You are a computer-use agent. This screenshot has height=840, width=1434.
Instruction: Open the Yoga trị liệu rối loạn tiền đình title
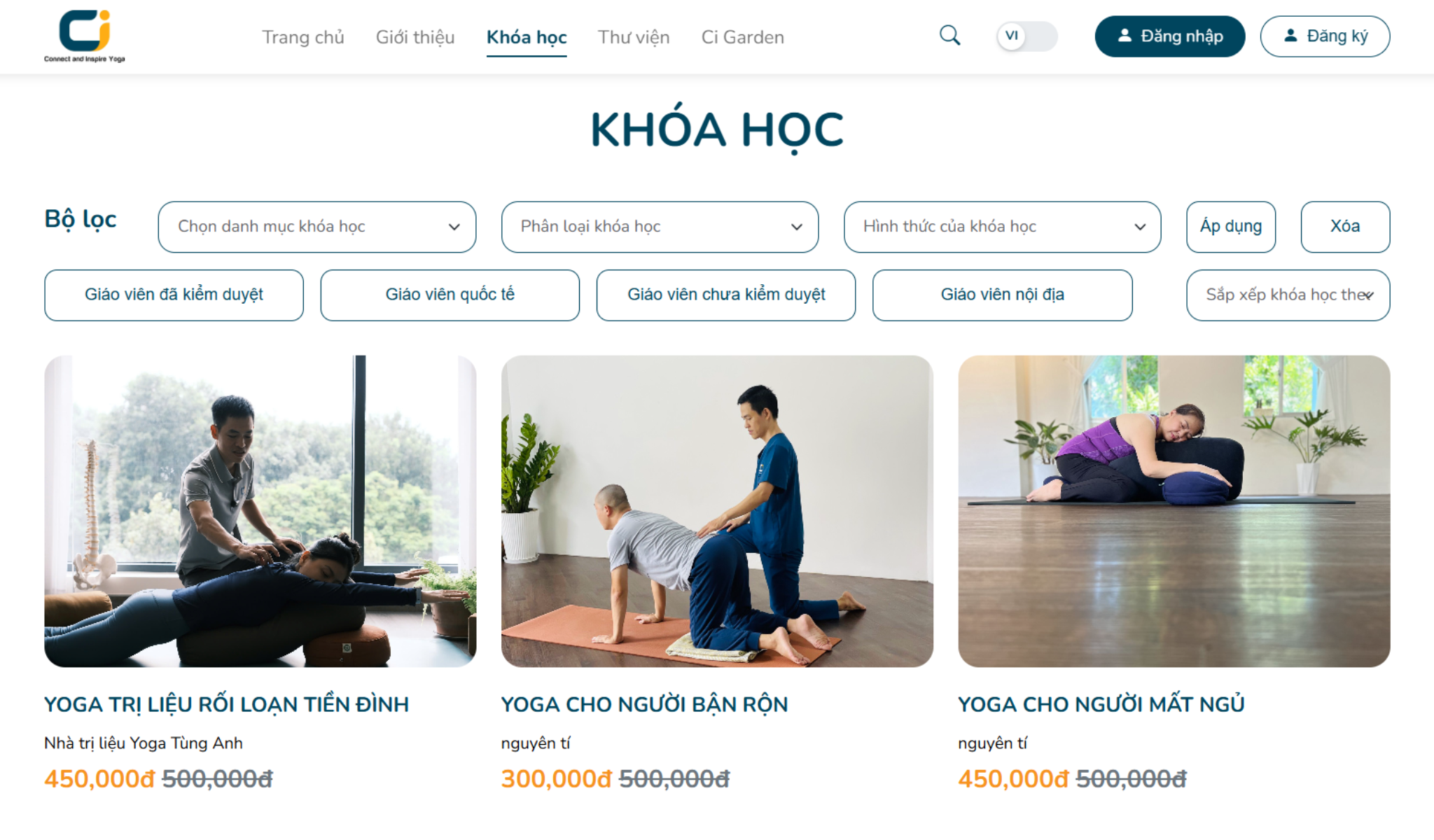tap(226, 704)
